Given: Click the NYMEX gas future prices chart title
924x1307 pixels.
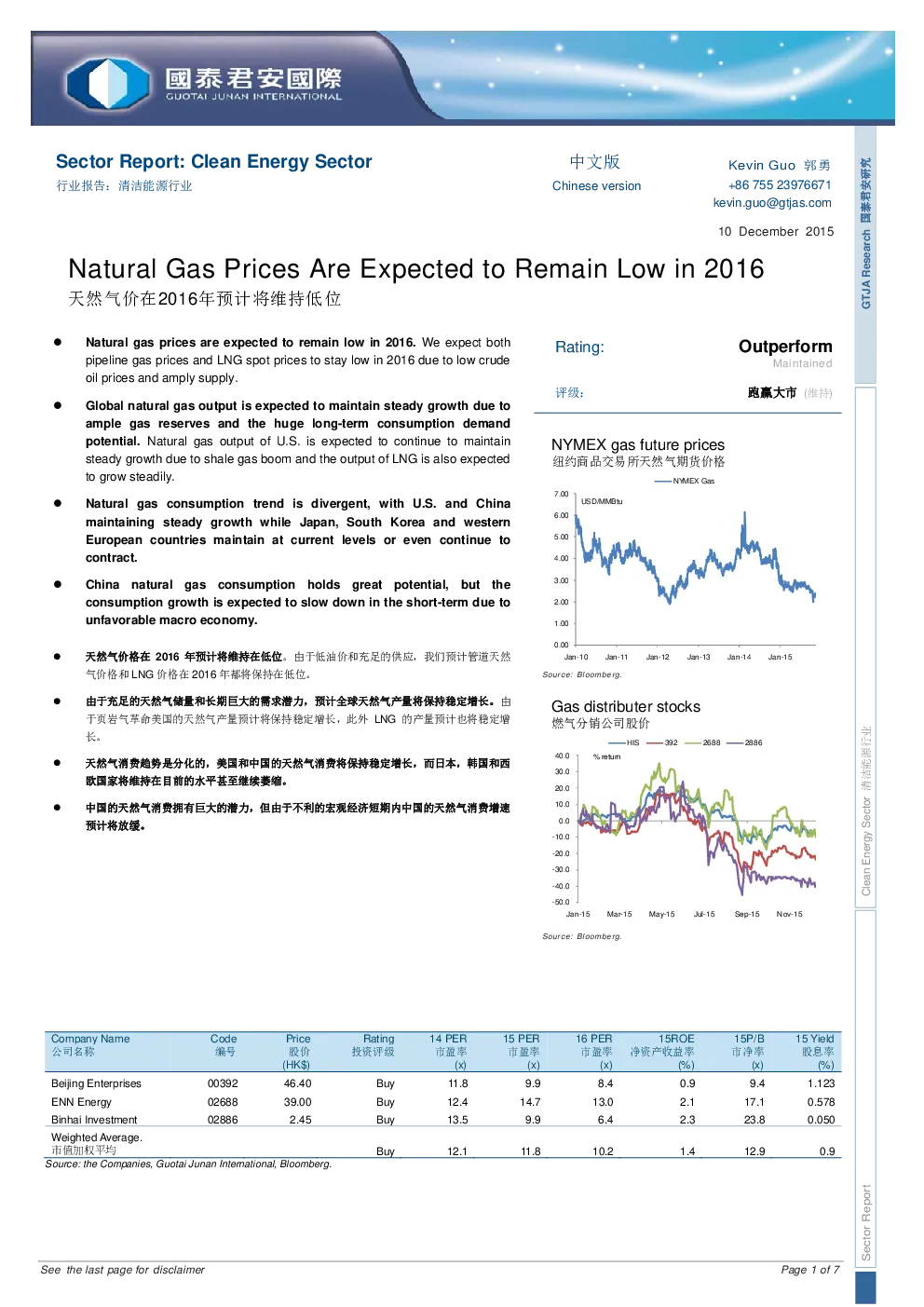Looking at the screenshot, I should (x=638, y=445).
